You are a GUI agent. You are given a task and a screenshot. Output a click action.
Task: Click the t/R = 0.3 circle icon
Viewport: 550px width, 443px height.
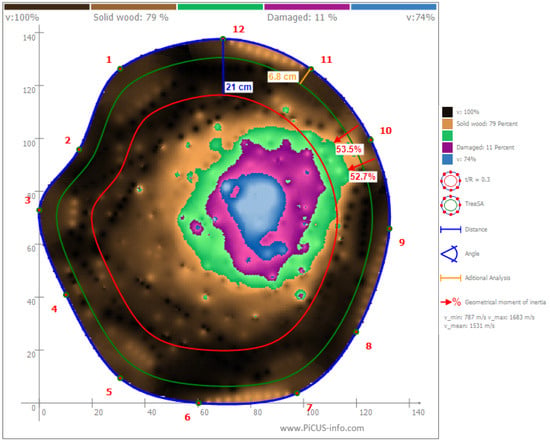(x=450, y=181)
